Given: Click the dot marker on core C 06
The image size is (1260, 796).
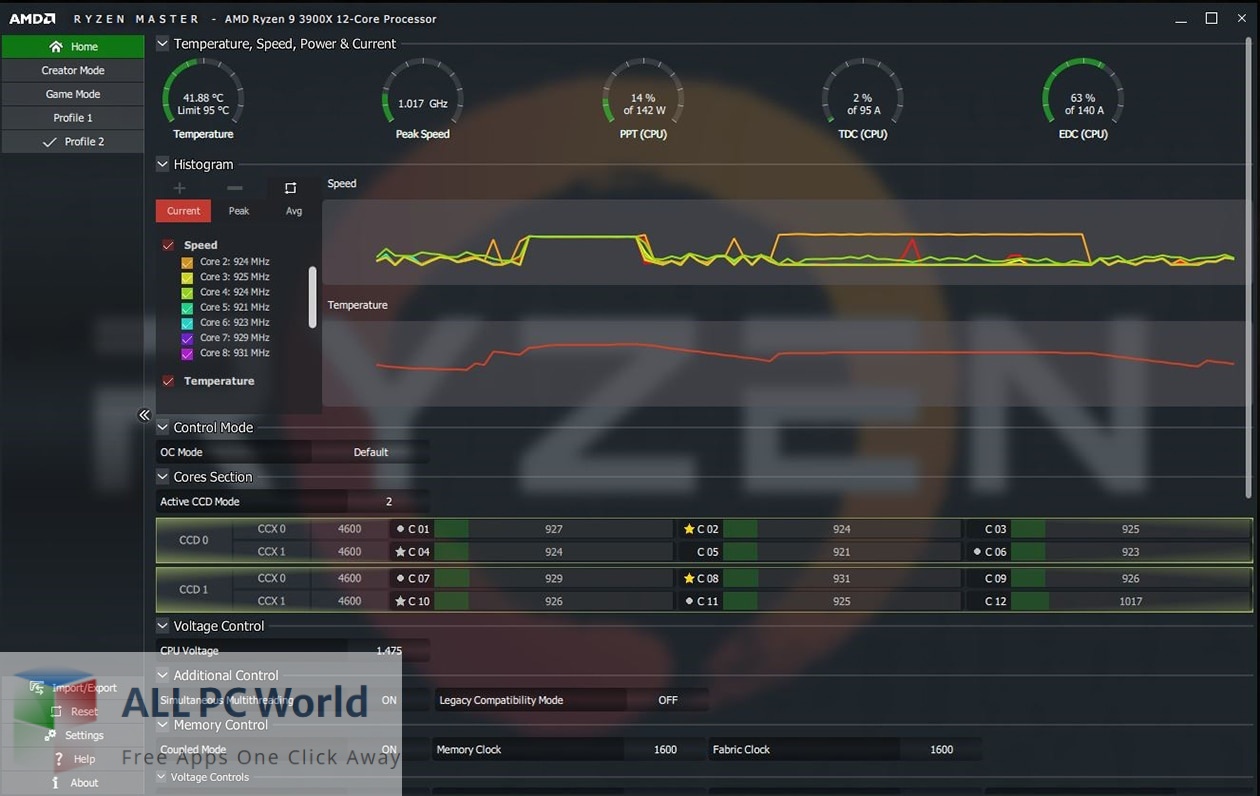Looking at the screenshot, I should pos(976,552).
